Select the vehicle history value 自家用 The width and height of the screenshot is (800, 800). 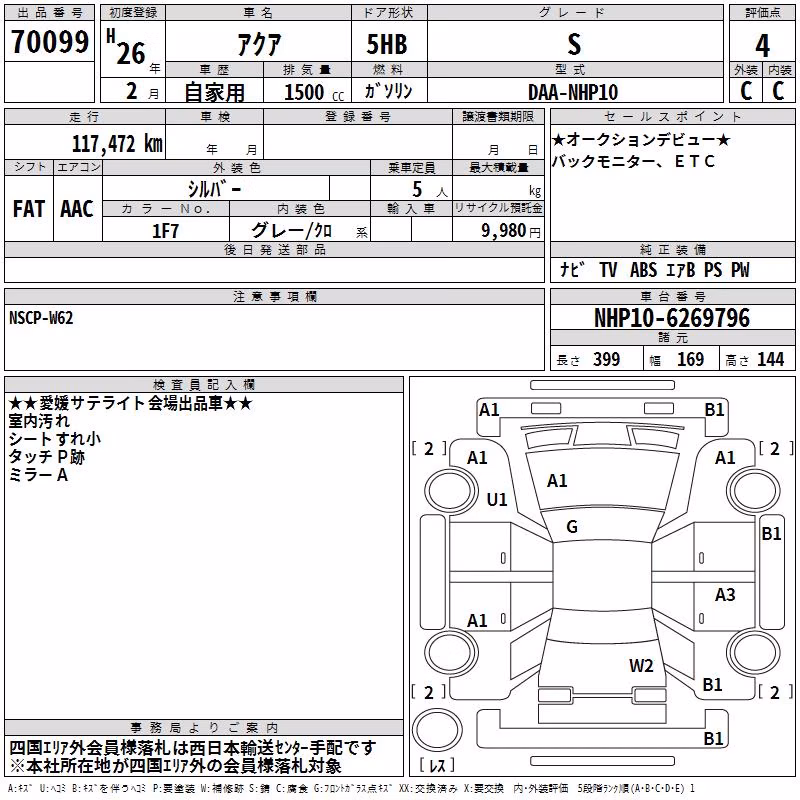point(214,92)
